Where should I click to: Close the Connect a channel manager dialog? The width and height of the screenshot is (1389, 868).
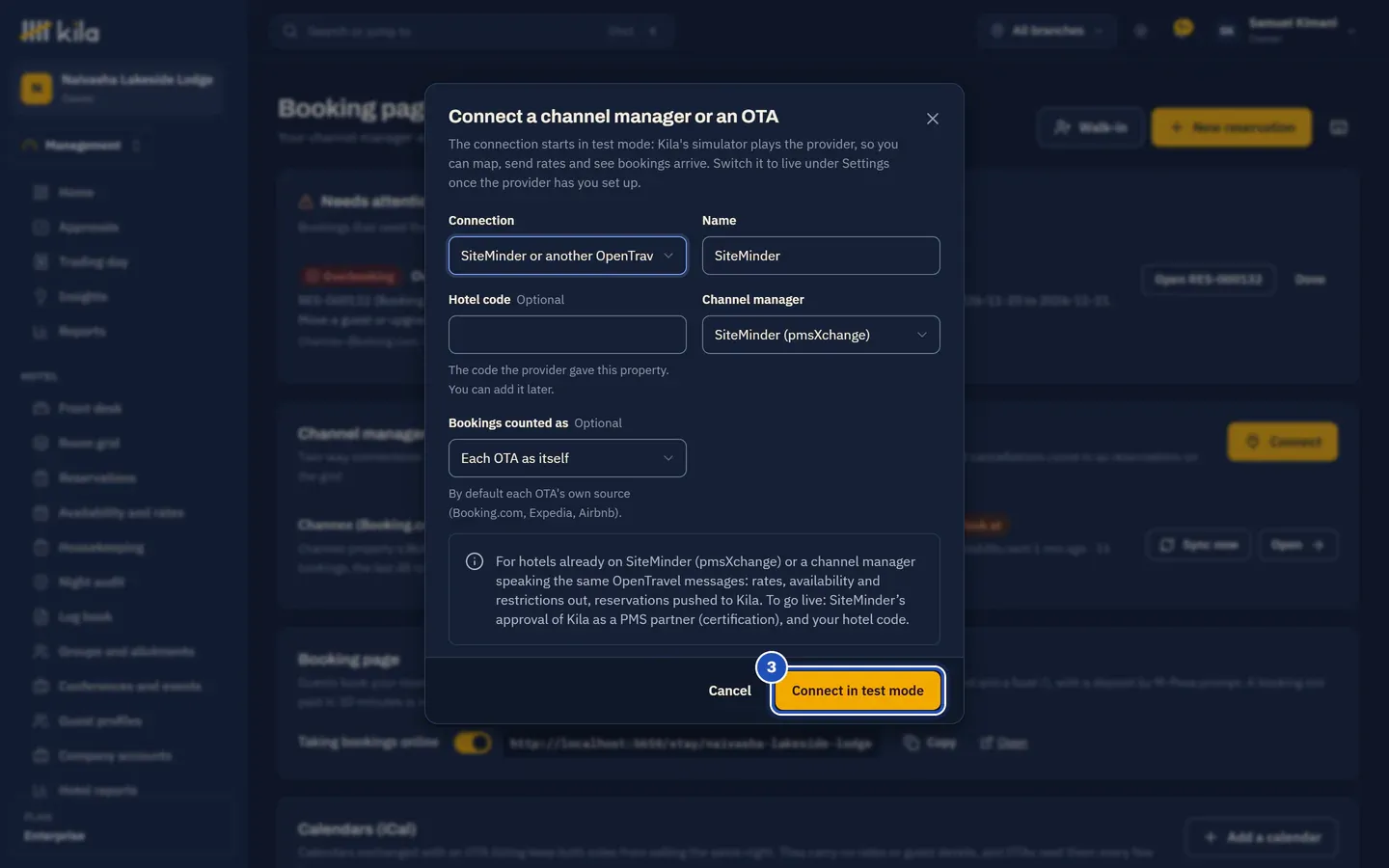pos(932,119)
